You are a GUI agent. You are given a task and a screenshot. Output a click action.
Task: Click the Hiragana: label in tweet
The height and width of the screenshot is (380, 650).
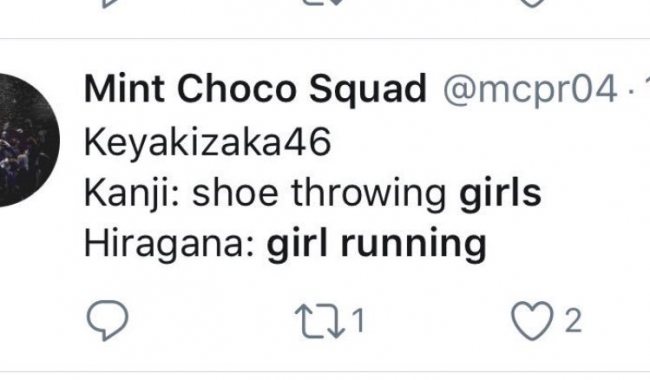[169, 244]
